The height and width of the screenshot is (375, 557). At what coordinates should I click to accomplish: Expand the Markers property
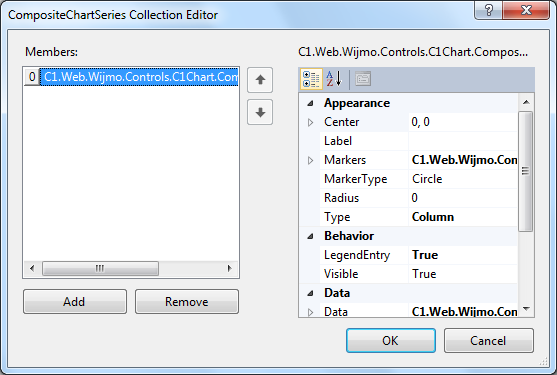(310, 161)
